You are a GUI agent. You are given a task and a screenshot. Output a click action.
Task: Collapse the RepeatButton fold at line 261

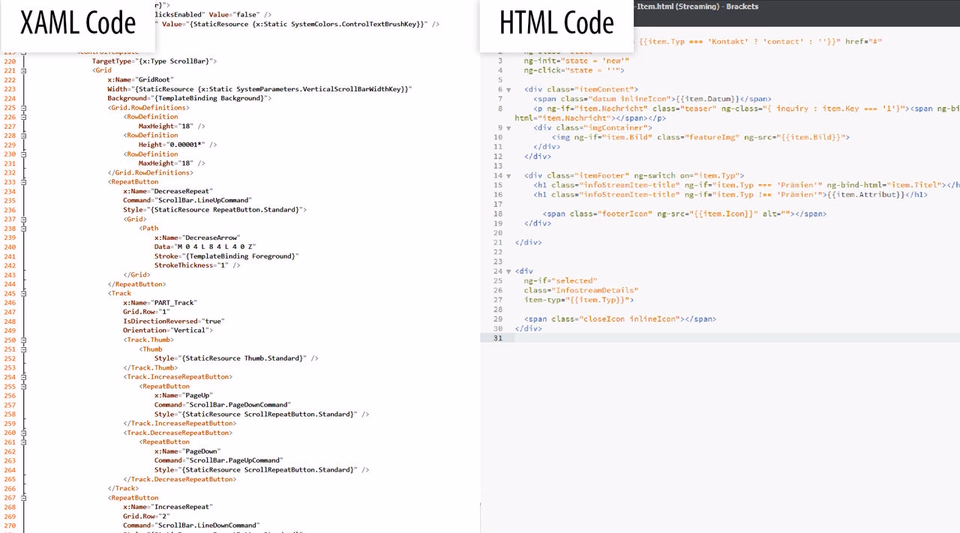click(24, 442)
